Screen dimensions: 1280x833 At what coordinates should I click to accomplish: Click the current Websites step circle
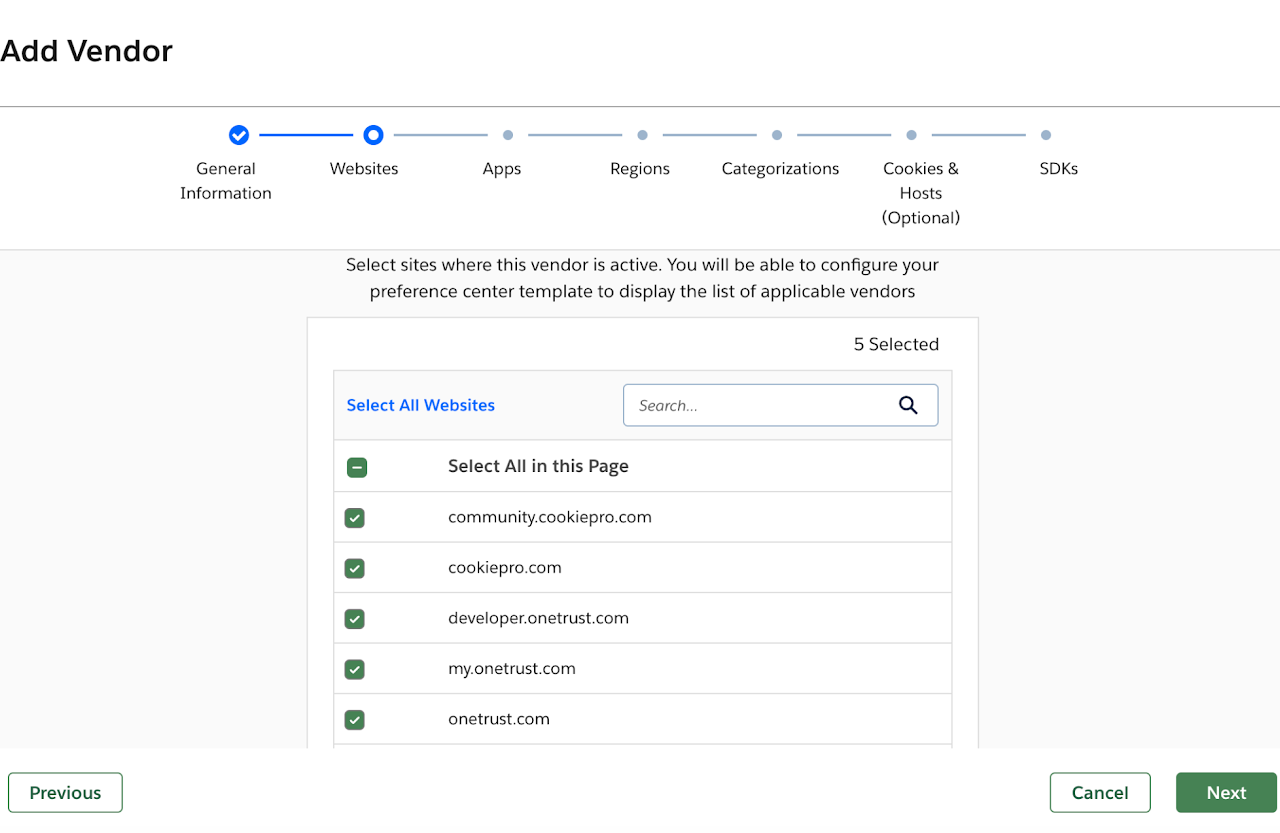click(373, 135)
